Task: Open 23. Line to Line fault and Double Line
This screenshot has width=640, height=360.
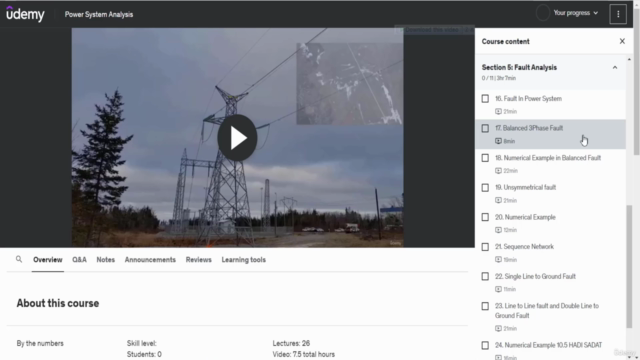Action: (550, 317)
